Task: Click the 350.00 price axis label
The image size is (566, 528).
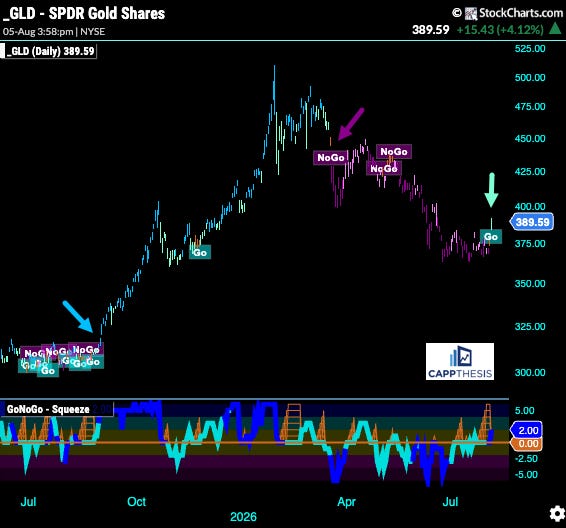Action: coord(530,284)
